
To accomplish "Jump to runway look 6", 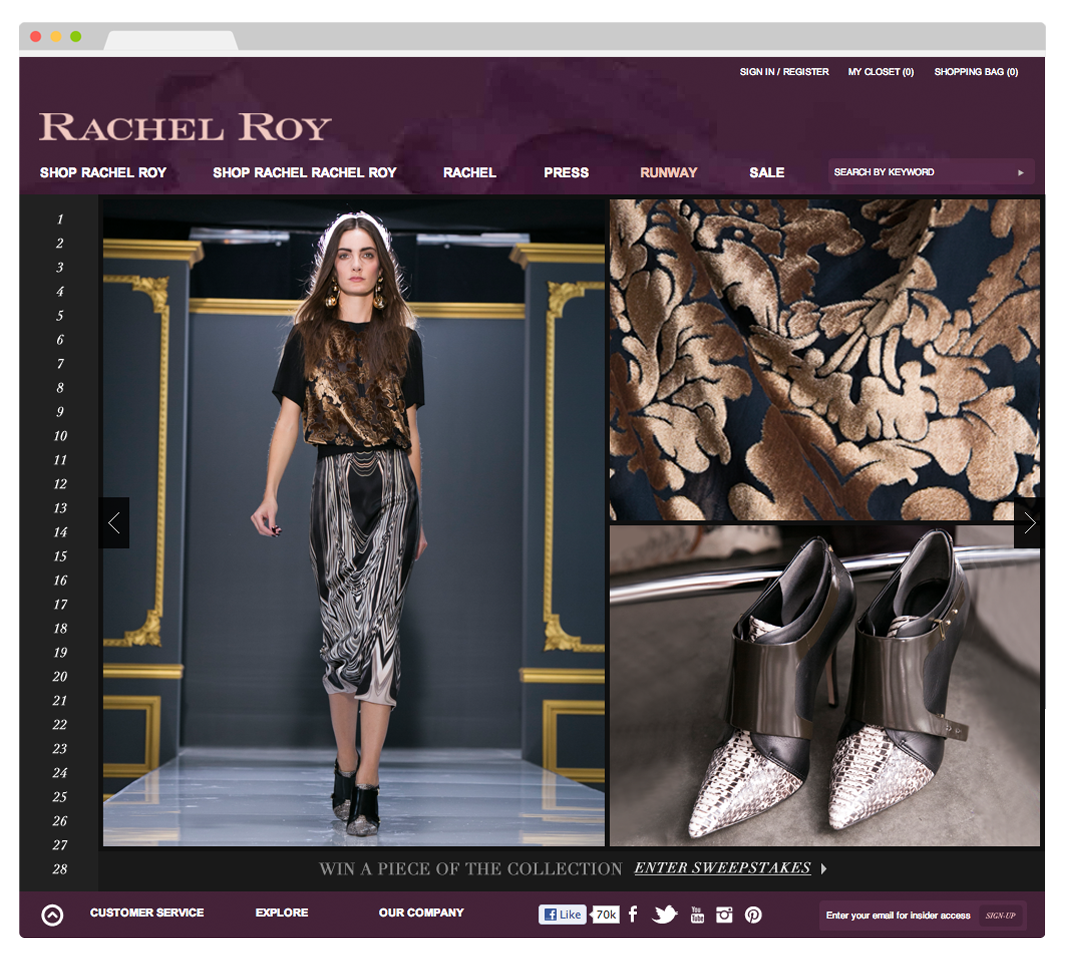I will (x=60, y=340).
